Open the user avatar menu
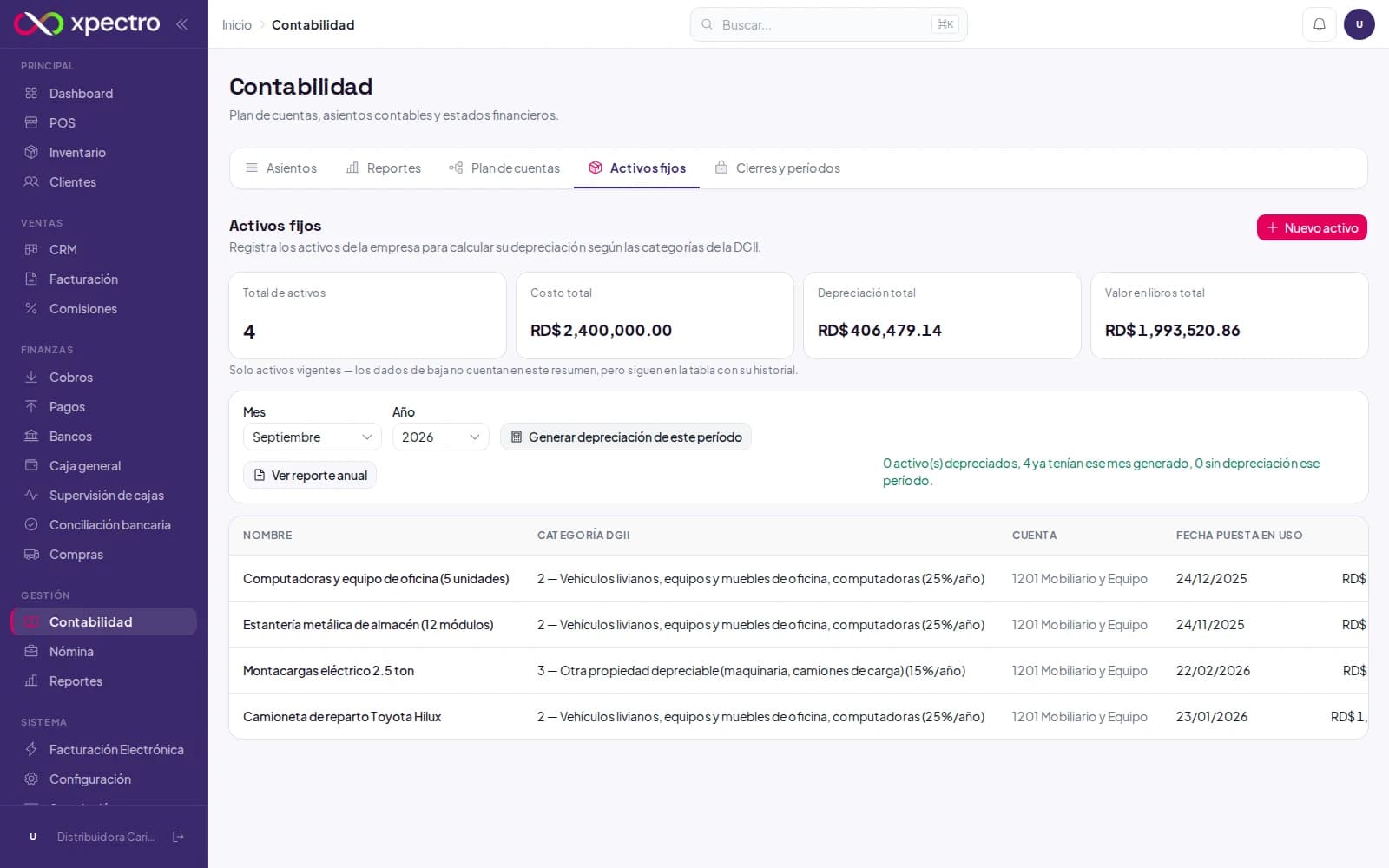This screenshot has width=1389, height=868. [1359, 24]
